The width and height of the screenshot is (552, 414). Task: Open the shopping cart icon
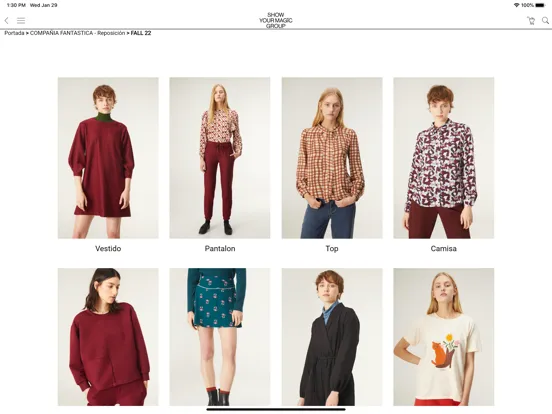click(x=531, y=20)
